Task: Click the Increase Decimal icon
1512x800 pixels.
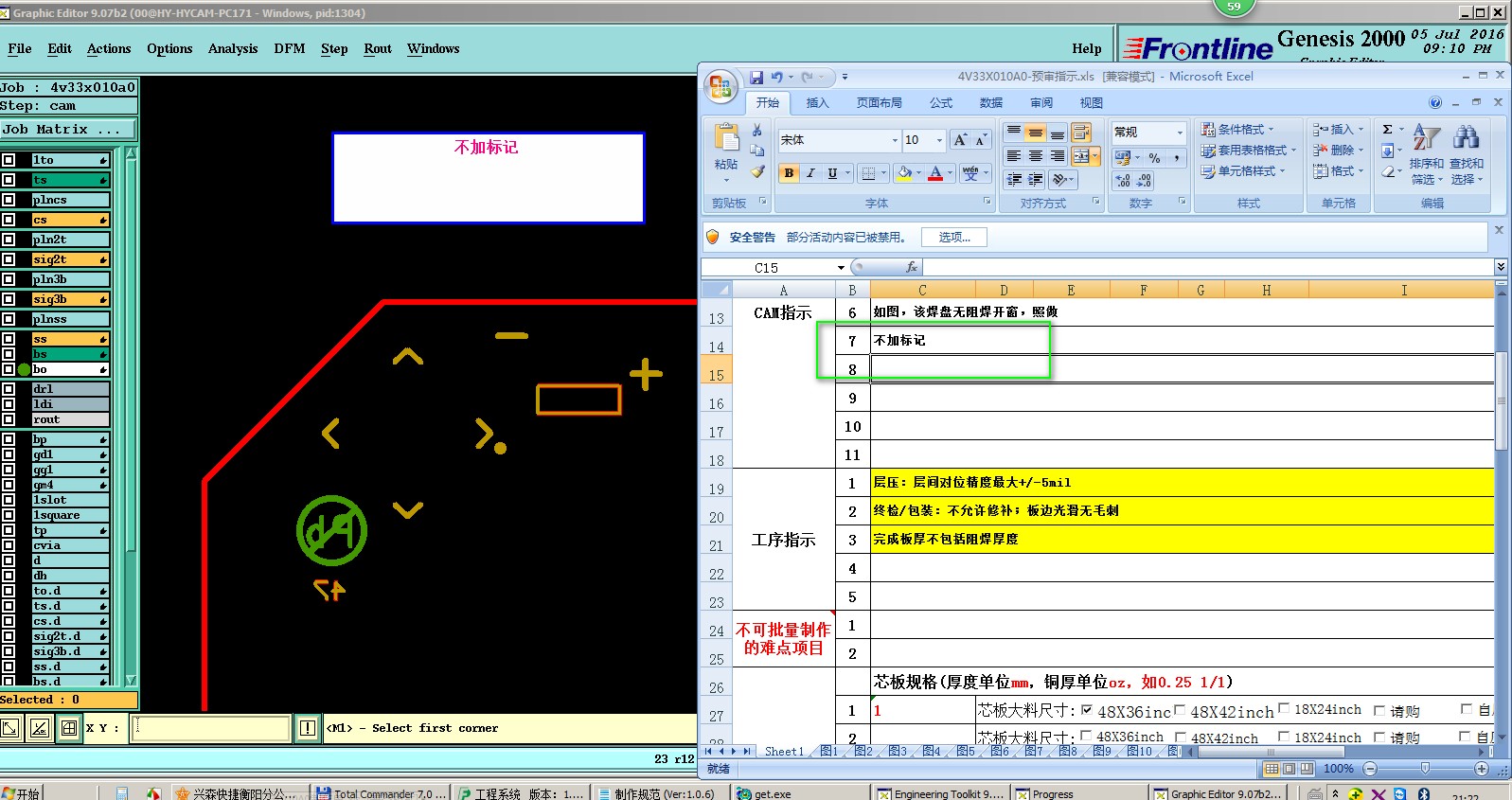Action: (1124, 181)
